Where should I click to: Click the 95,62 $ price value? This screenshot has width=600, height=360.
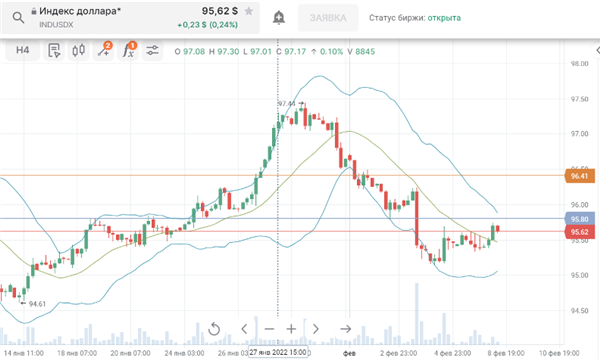220,11
